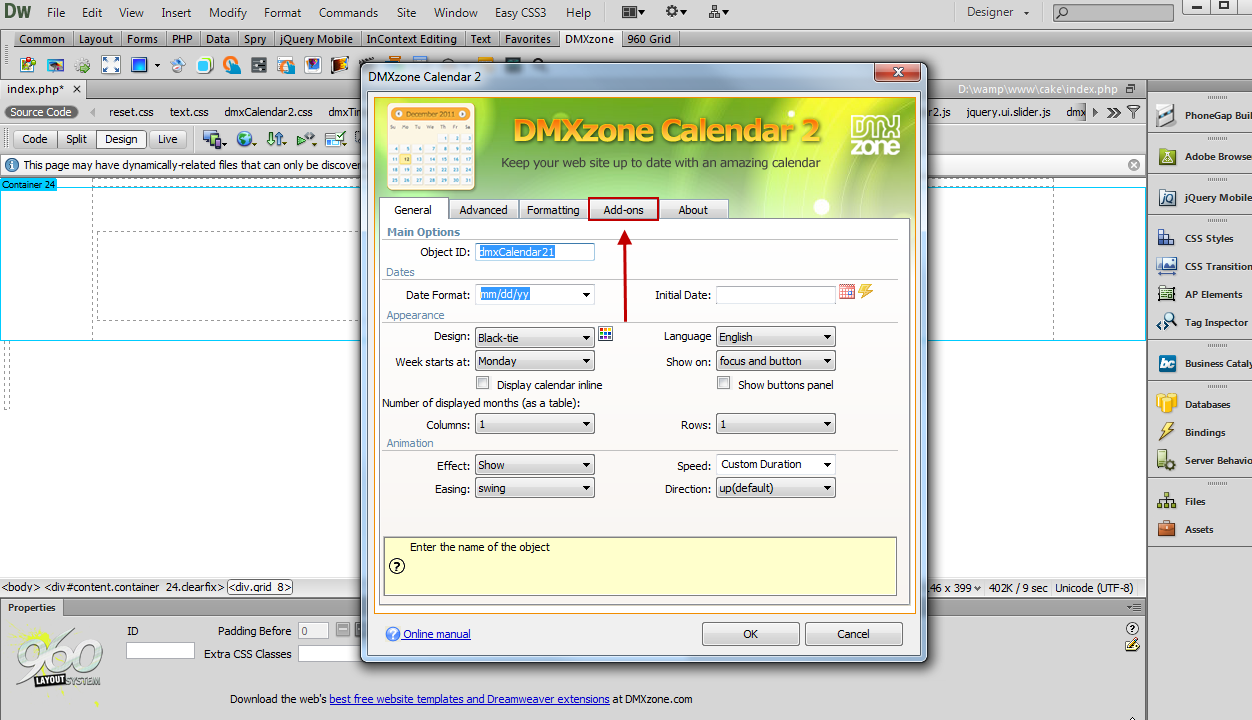Click the gear with green arrow icon

(83, 65)
